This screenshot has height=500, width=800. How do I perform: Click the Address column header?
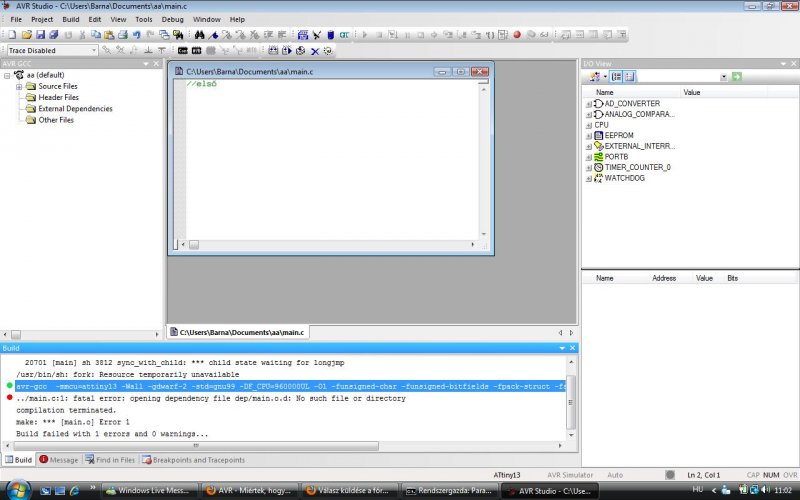(x=664, y=278)
